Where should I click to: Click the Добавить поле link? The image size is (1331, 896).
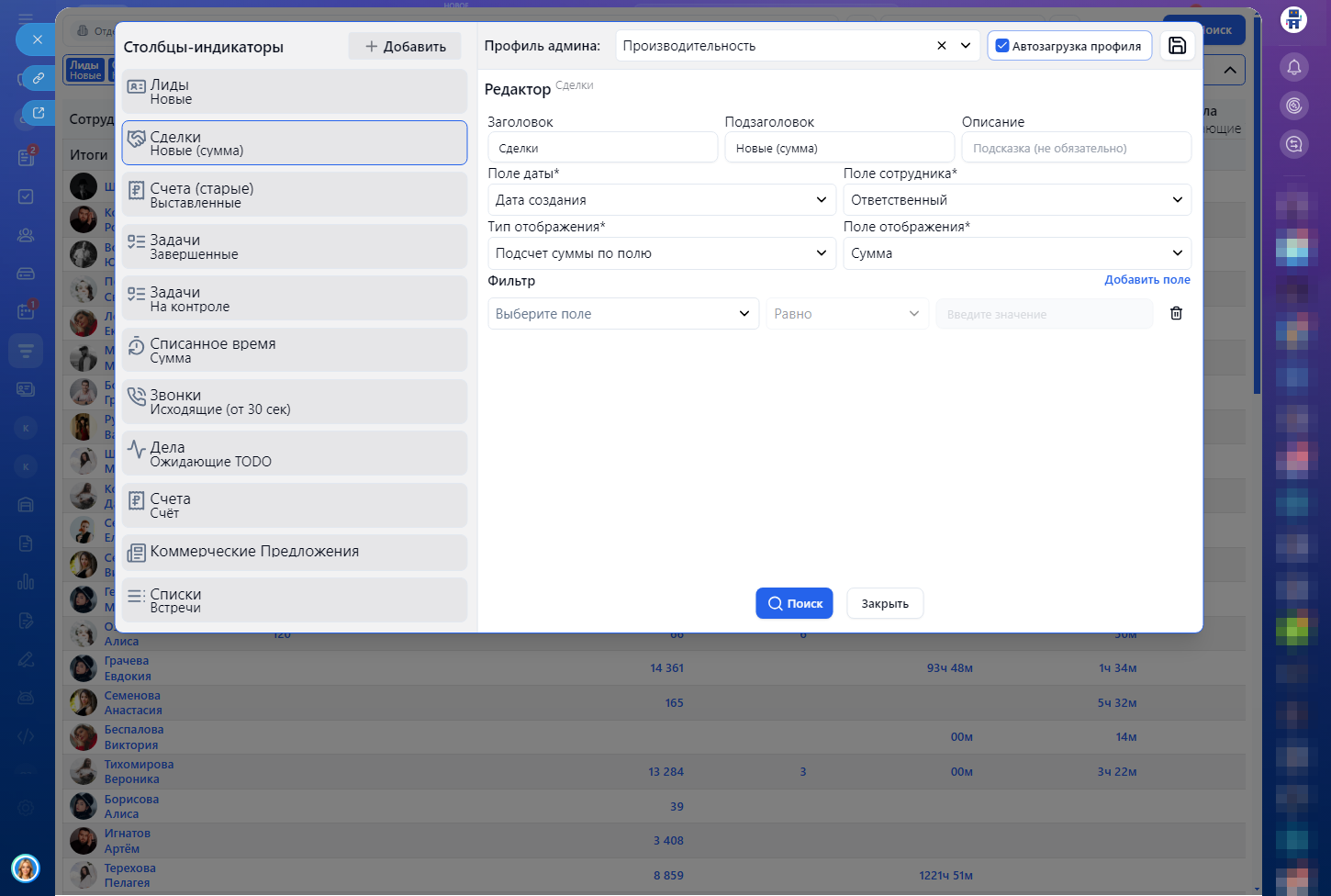(x=1146, y=280)
